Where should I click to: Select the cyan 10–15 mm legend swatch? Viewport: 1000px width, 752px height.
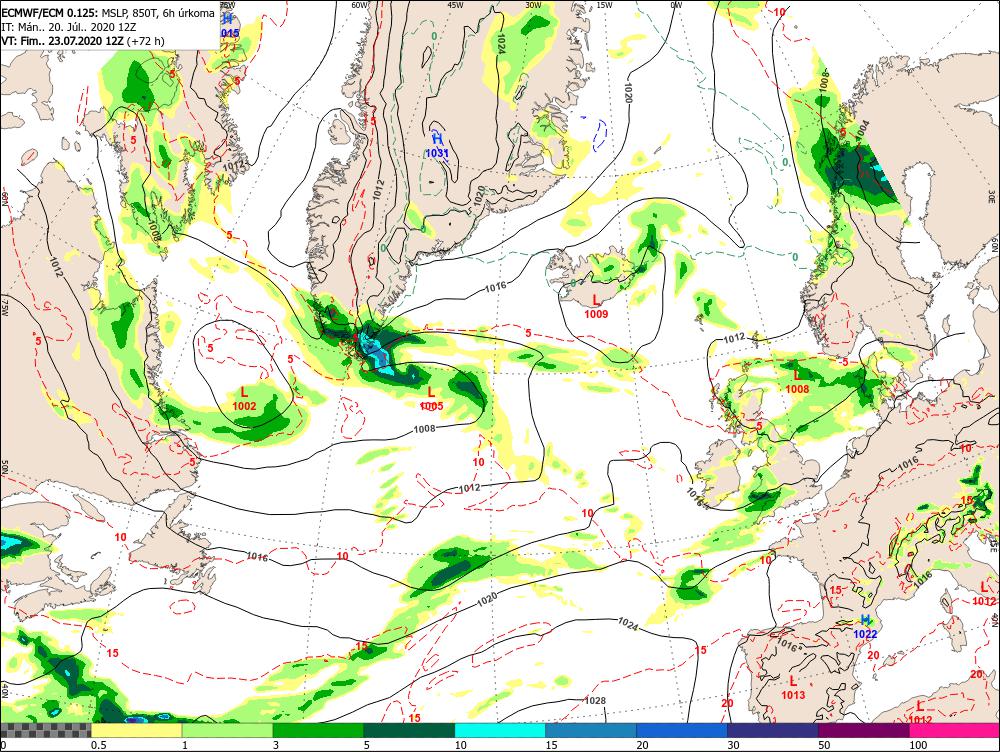point(500,730)
